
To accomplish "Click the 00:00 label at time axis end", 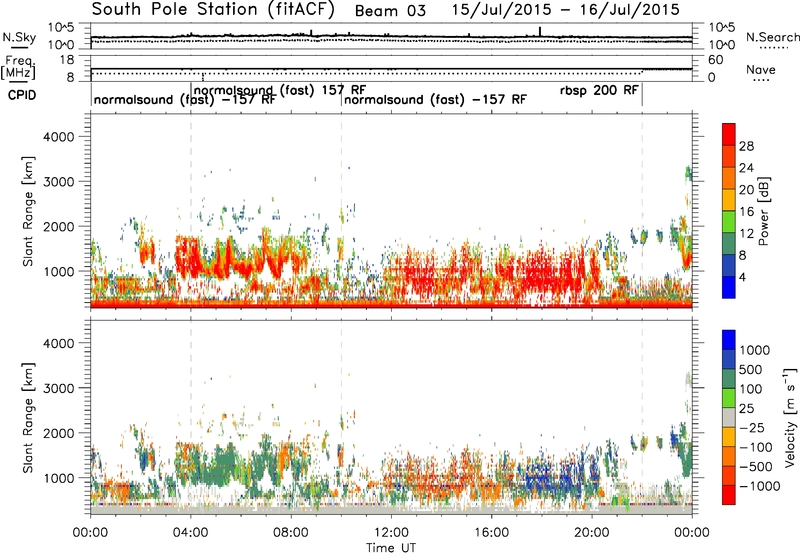I will (691, 533).
